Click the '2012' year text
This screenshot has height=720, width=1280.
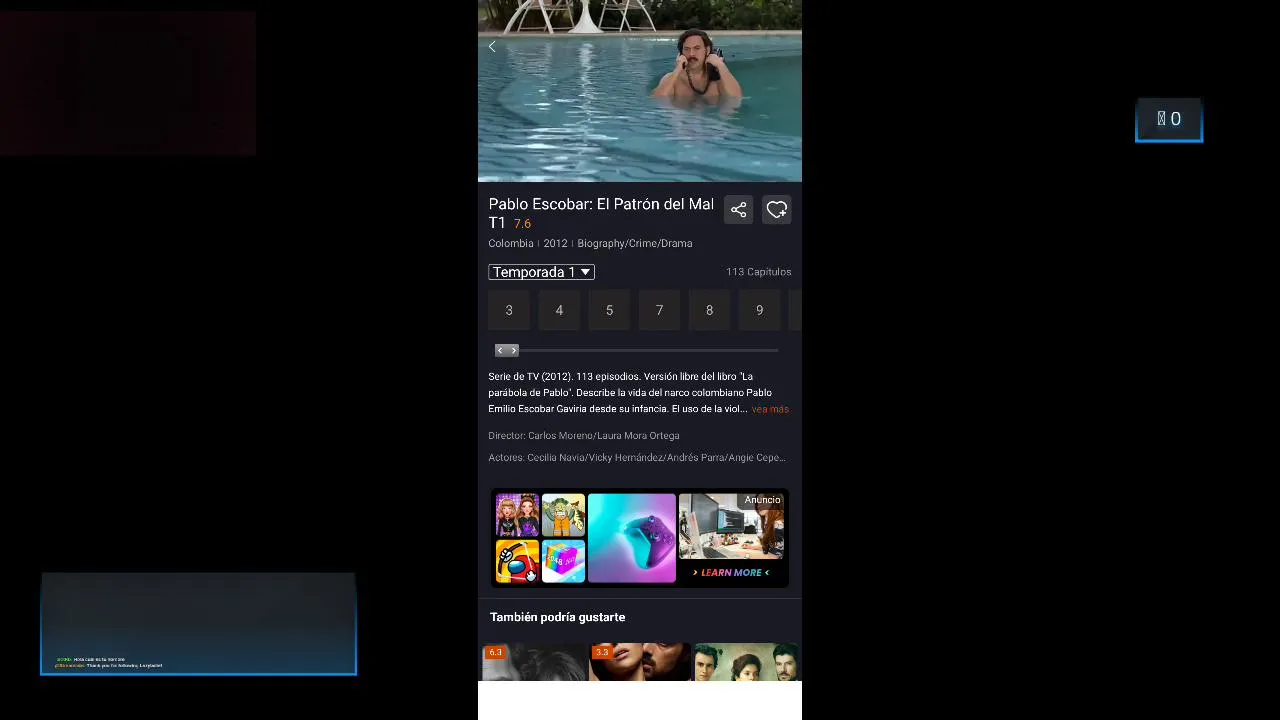click(555, 243)
